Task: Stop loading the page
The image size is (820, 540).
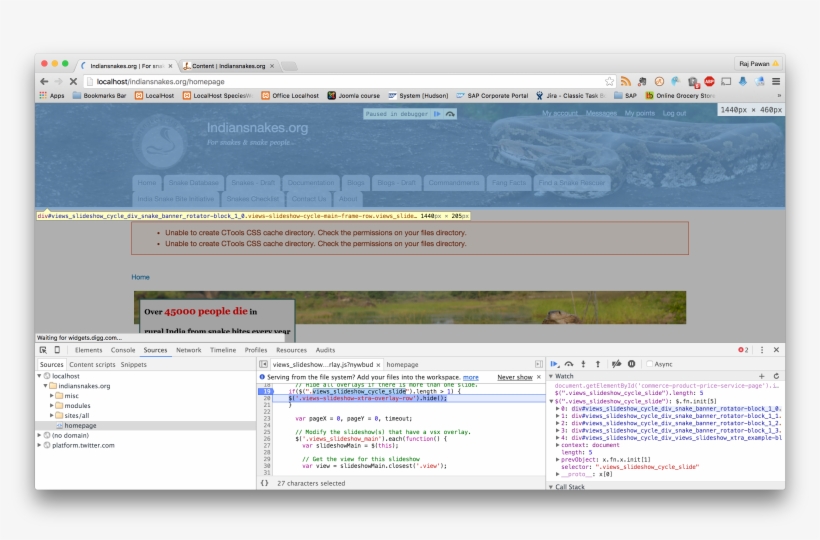Action: tap(73, 82)
